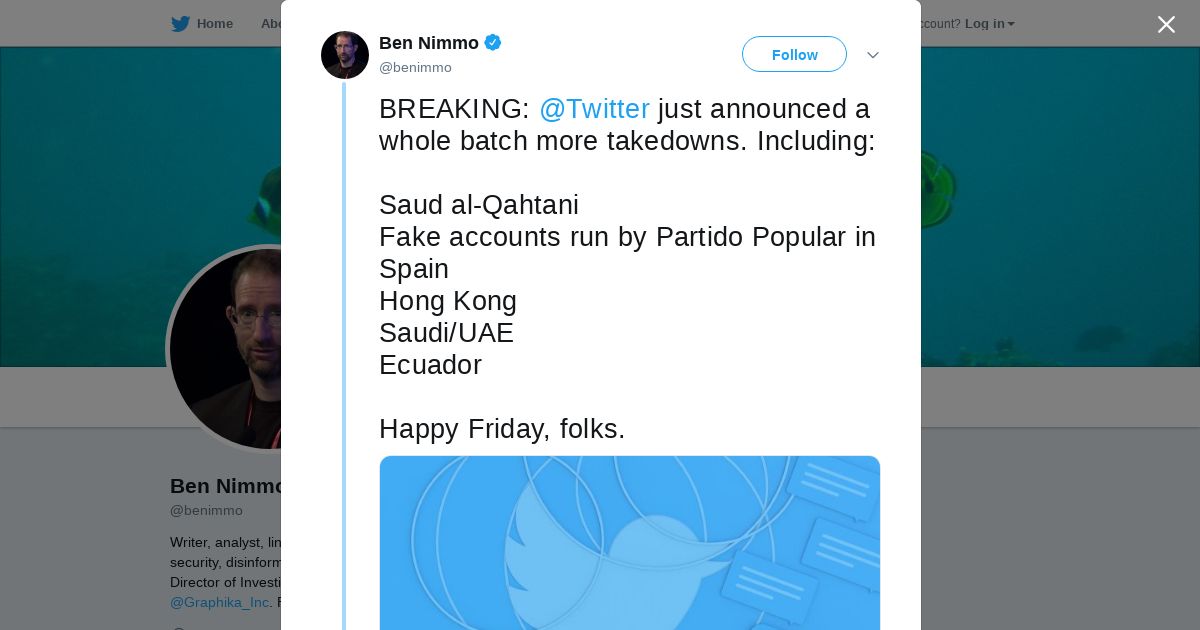This screenshot has width=1200, height=630.
Task: Close the tweet overlay with X
Action: [x=1166, y=25]
